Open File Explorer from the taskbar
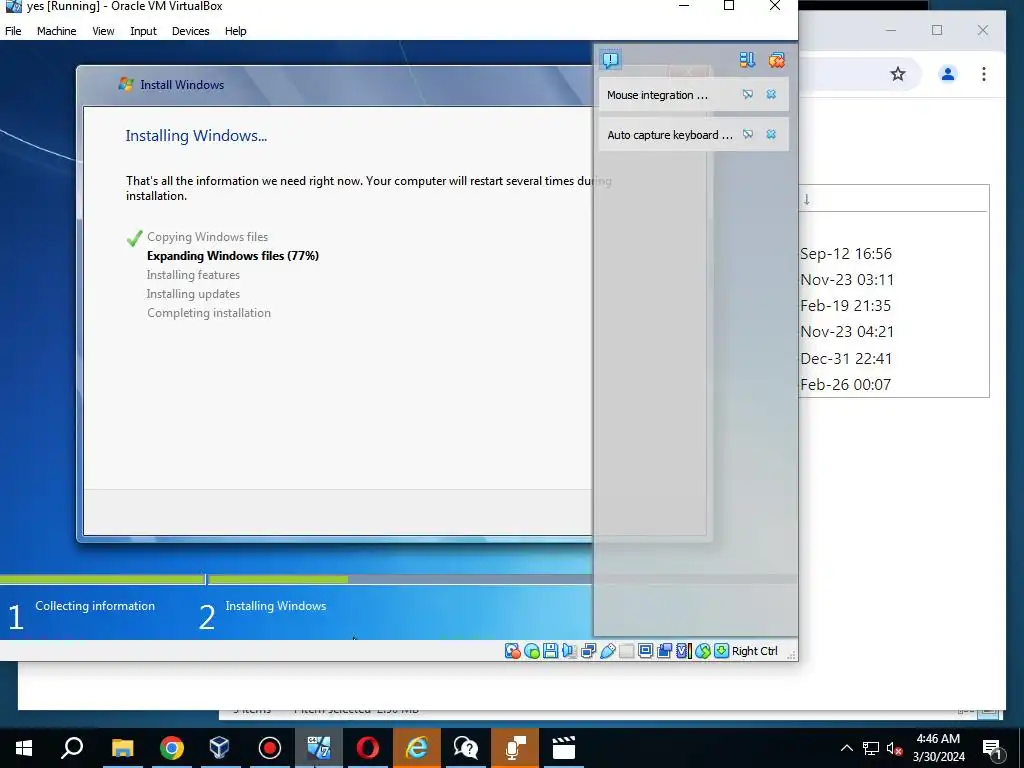This screenshot has height=768, width=1024. [122, 748]
